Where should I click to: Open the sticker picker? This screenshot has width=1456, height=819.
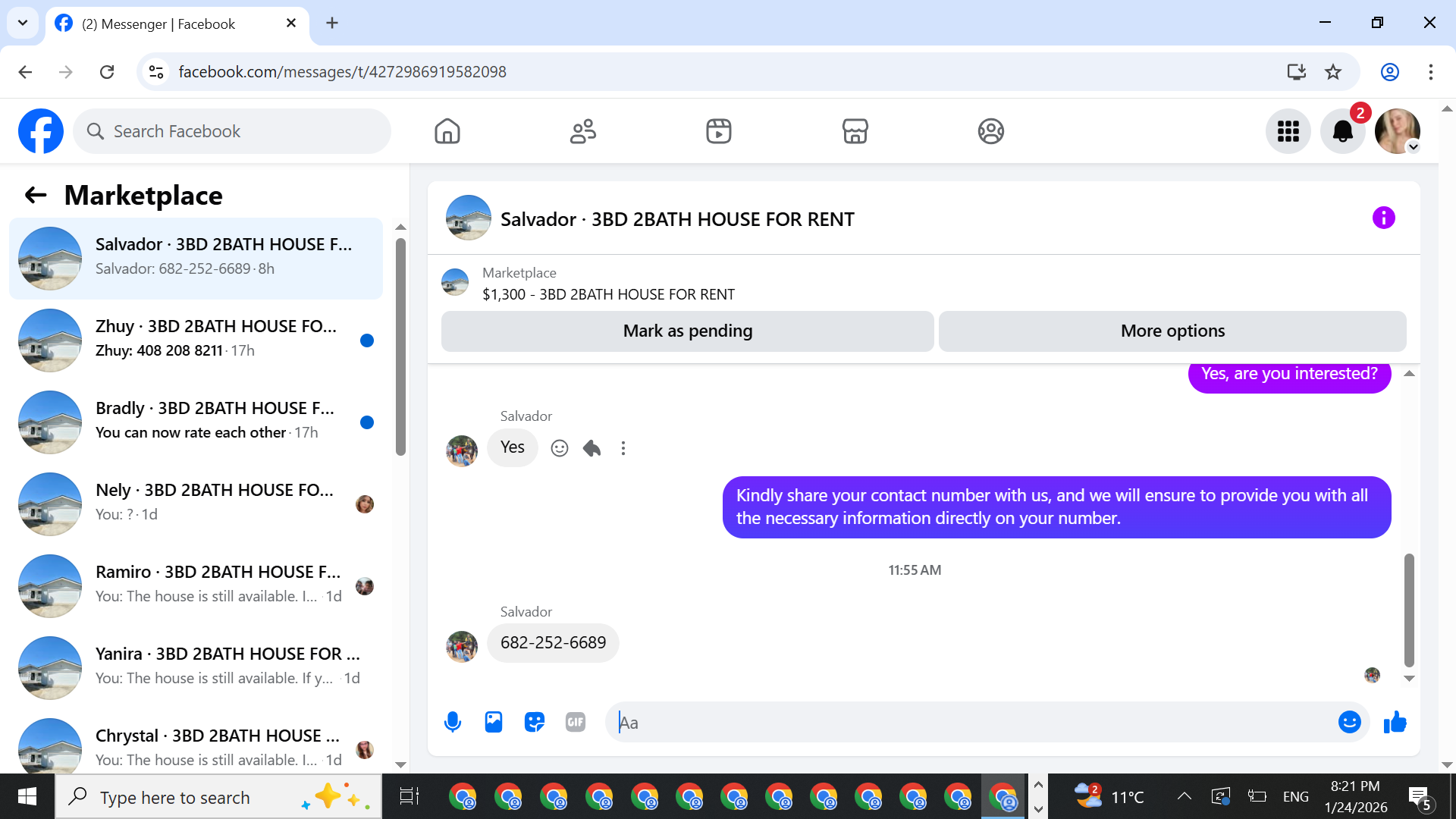coord(535,722)
